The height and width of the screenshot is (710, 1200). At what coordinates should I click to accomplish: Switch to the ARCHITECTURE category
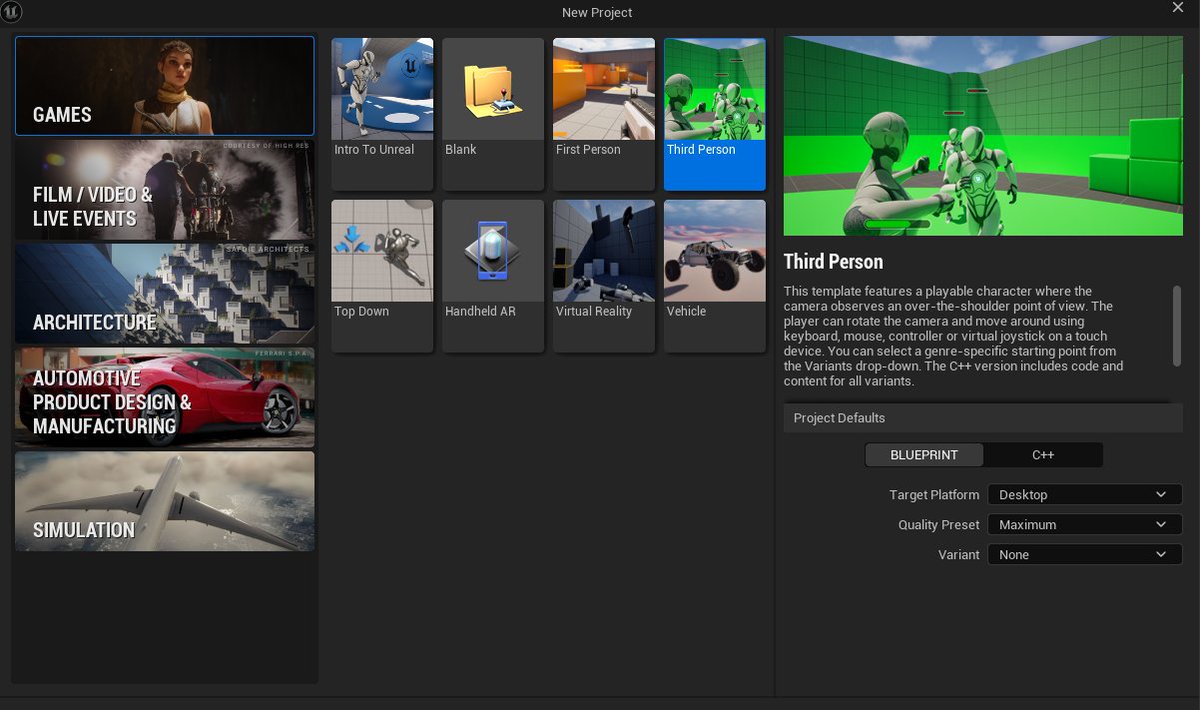[164, 294]
